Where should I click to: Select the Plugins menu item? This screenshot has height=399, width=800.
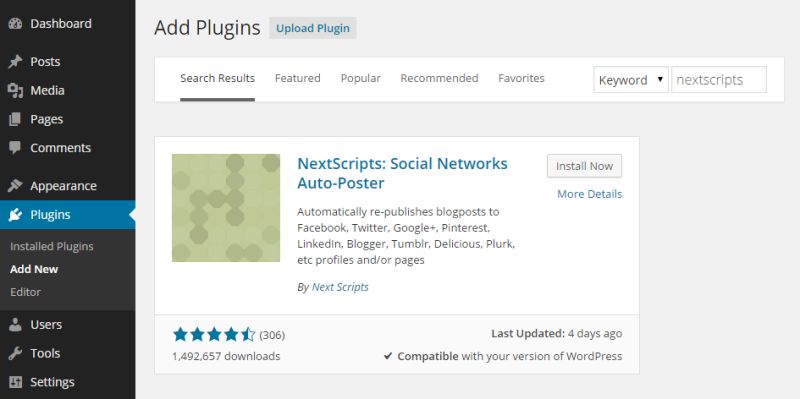tap(67, 215)
